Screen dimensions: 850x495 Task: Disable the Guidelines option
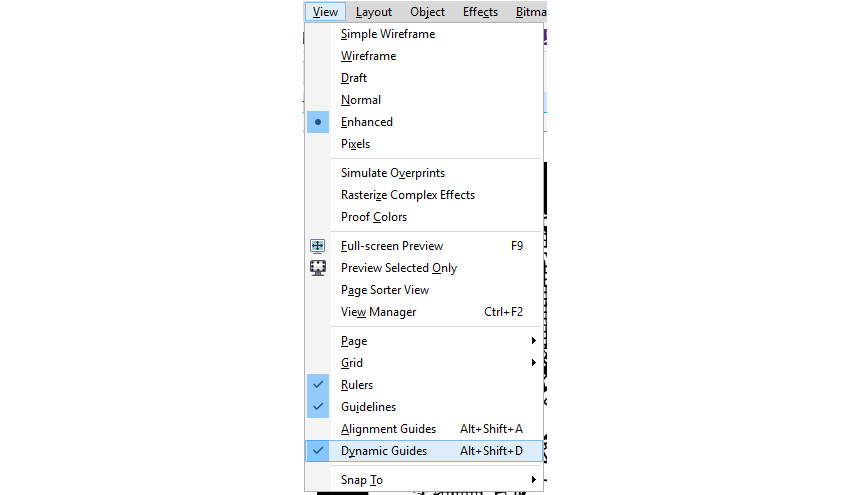coord(368,407)
